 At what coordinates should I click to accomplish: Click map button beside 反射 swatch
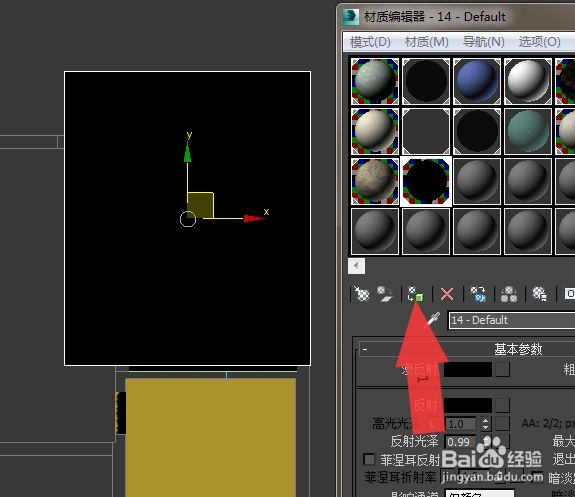click(x=502, y=405)
